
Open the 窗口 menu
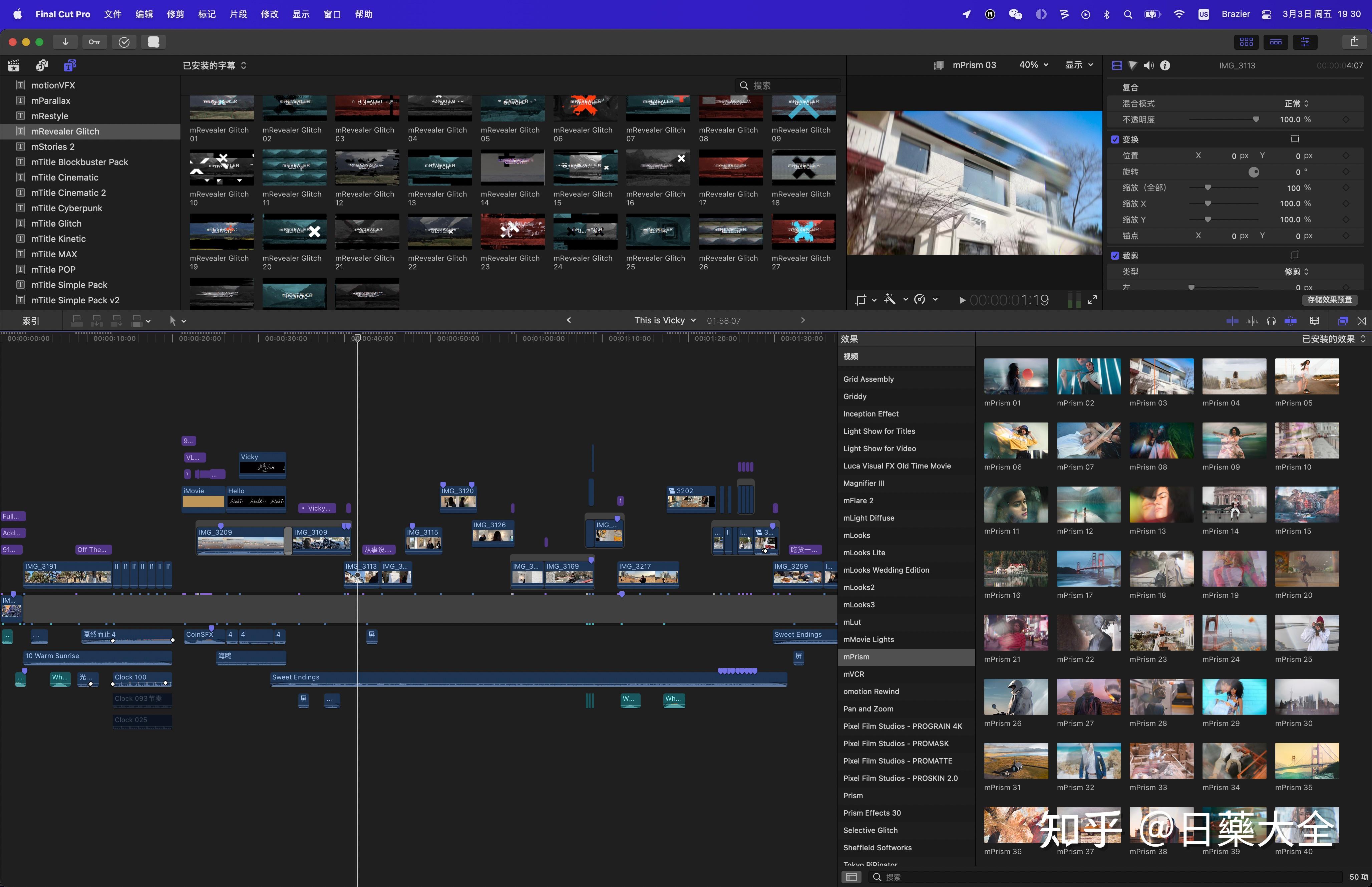pos(332,14)
